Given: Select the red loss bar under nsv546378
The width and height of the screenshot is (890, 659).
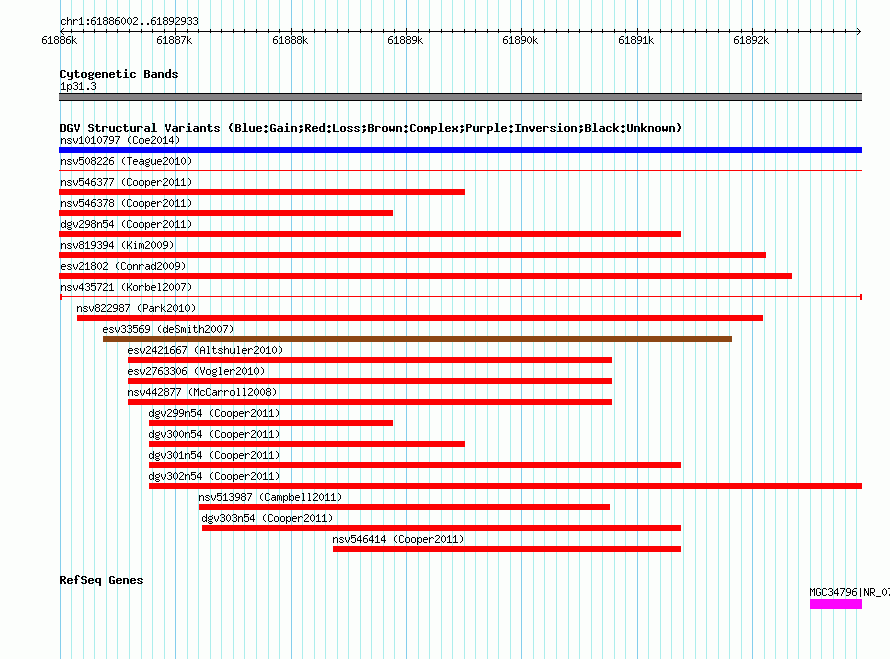Looking at the screenshot, I should (x=226, y=213).
